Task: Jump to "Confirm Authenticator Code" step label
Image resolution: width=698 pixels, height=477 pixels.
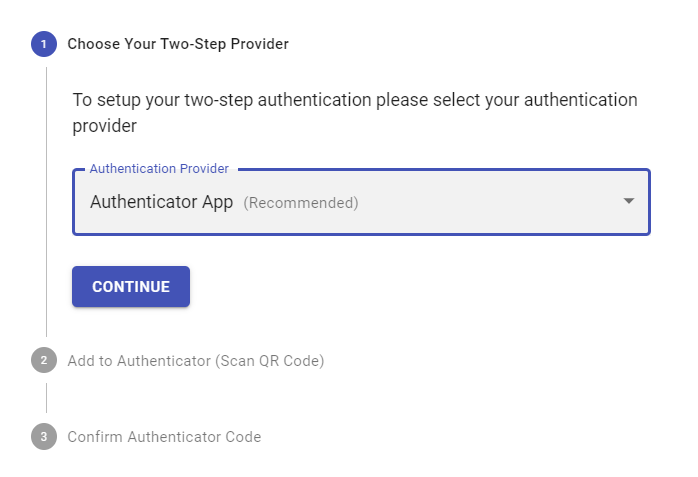Action: pos(164,437)
